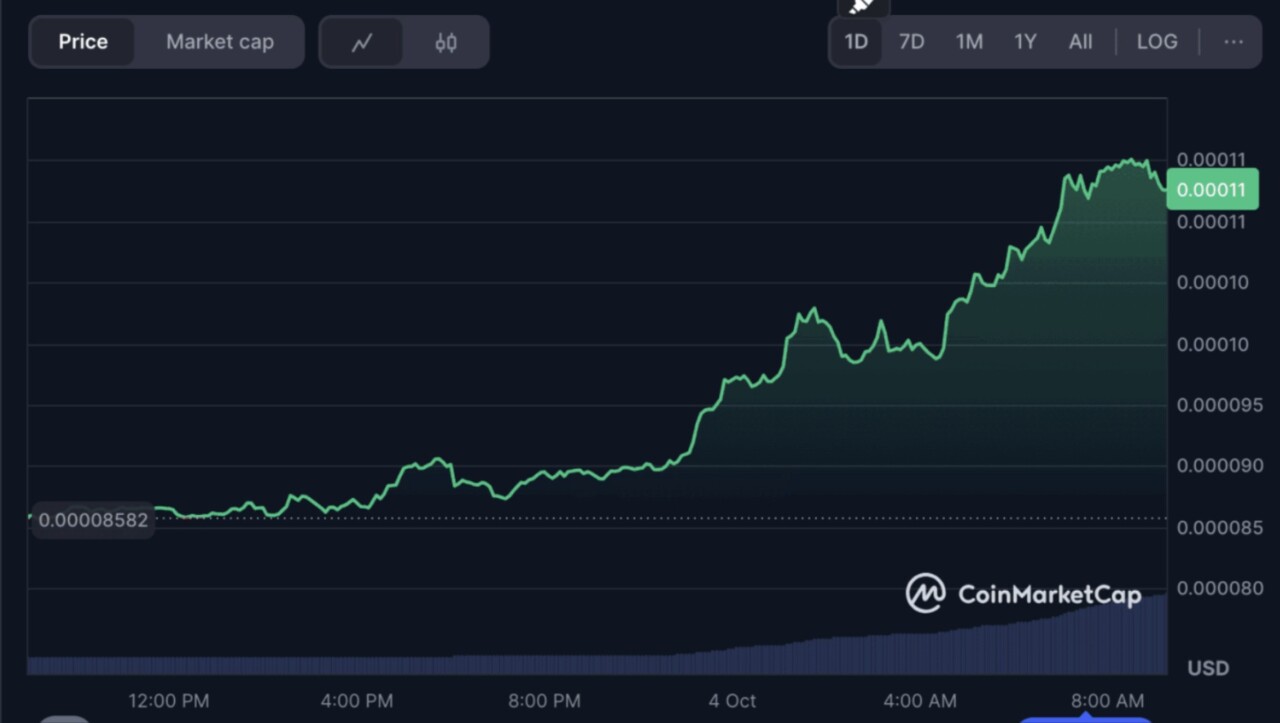
Task: Select the 1D time range
Action: point(856,42)
